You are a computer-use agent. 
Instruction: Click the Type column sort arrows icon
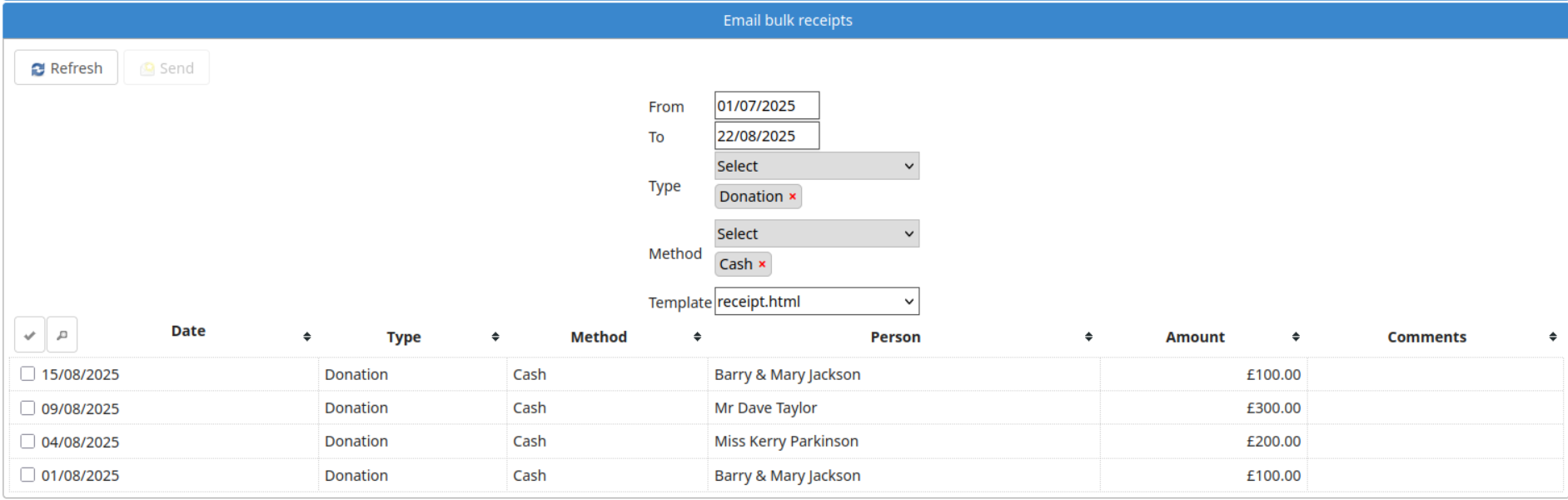pyautogui.click(x=495, y=337)
